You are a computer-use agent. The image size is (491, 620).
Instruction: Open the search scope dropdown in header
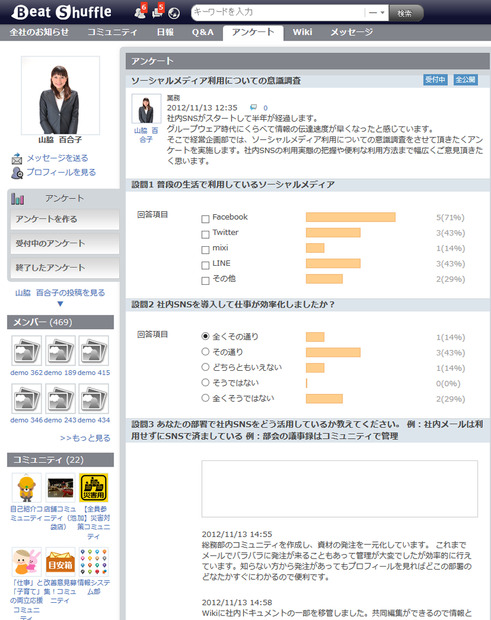click(x=376, y=13)
